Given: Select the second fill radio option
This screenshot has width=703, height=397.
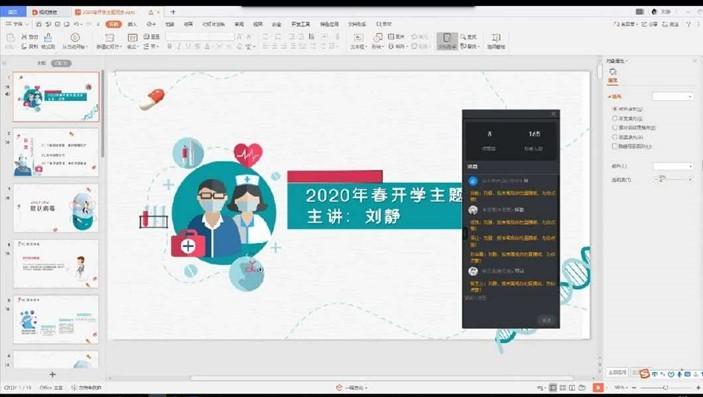Looking at the screenshot, I should [615, 118].
